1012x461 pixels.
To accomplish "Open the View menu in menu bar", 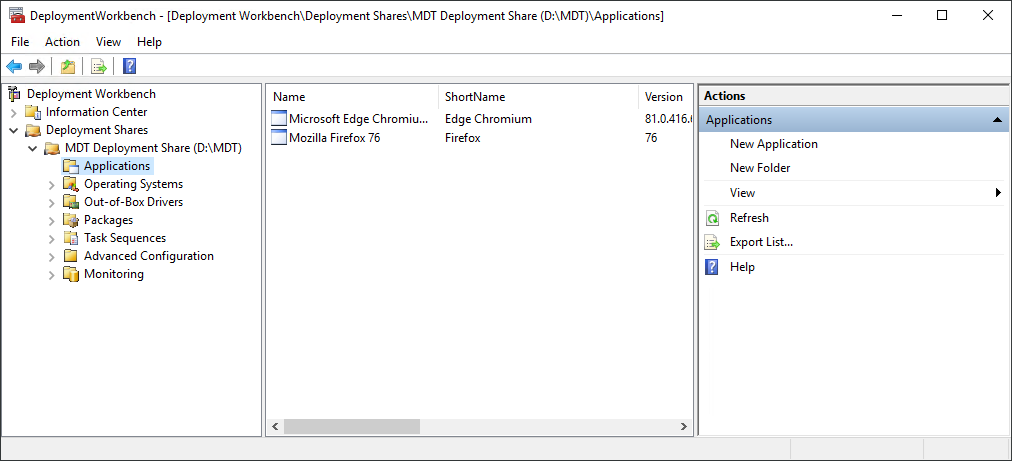I will (x=108, y=42).
